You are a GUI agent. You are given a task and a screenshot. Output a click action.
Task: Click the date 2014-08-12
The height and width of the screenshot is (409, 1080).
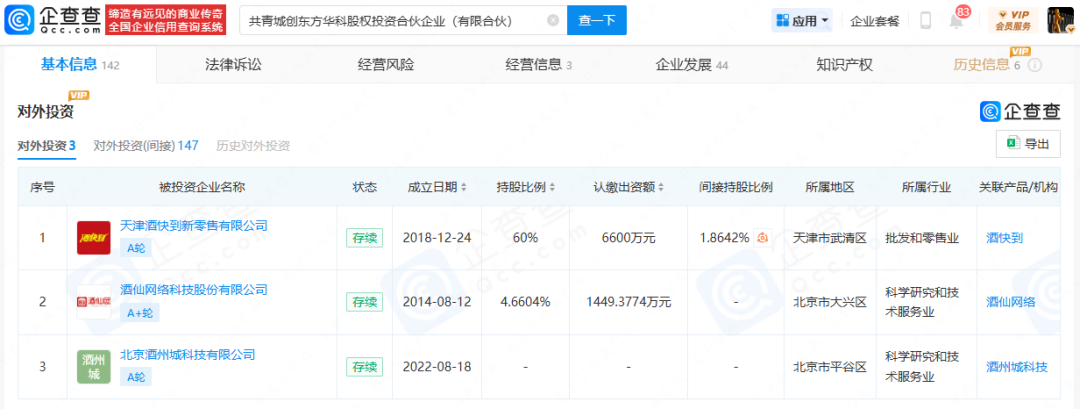pos(437,302)
